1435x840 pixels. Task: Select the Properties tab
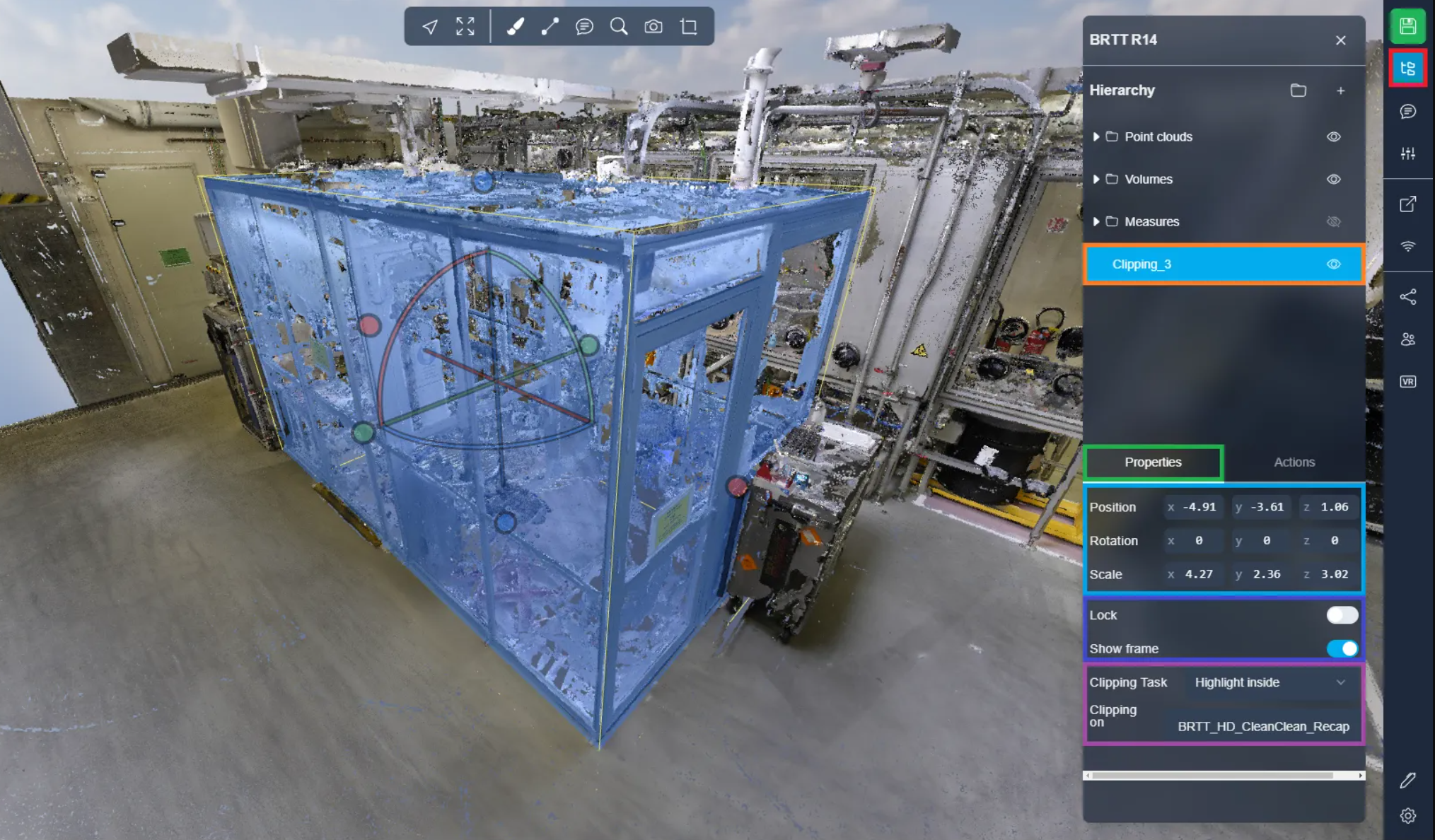(1153, 462)
